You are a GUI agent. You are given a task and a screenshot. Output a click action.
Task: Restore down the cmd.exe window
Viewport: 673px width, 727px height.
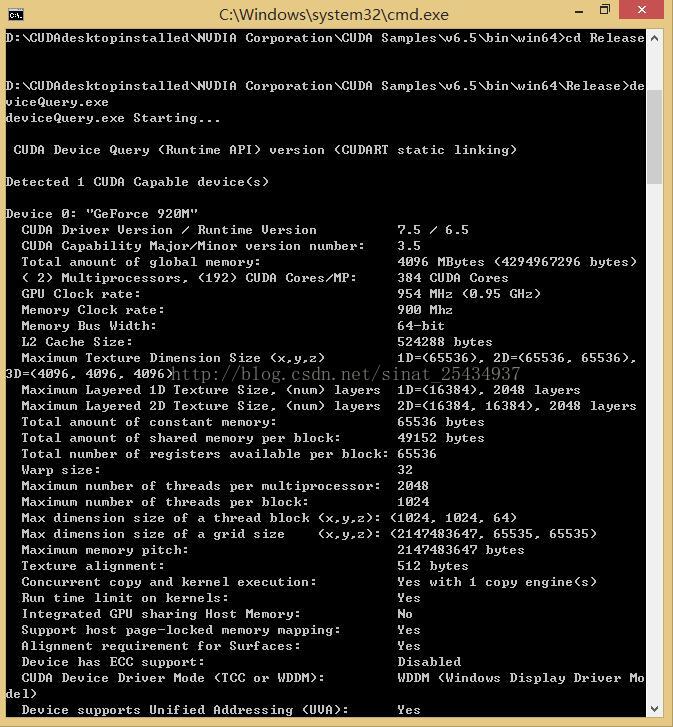(x=604, y=10)
